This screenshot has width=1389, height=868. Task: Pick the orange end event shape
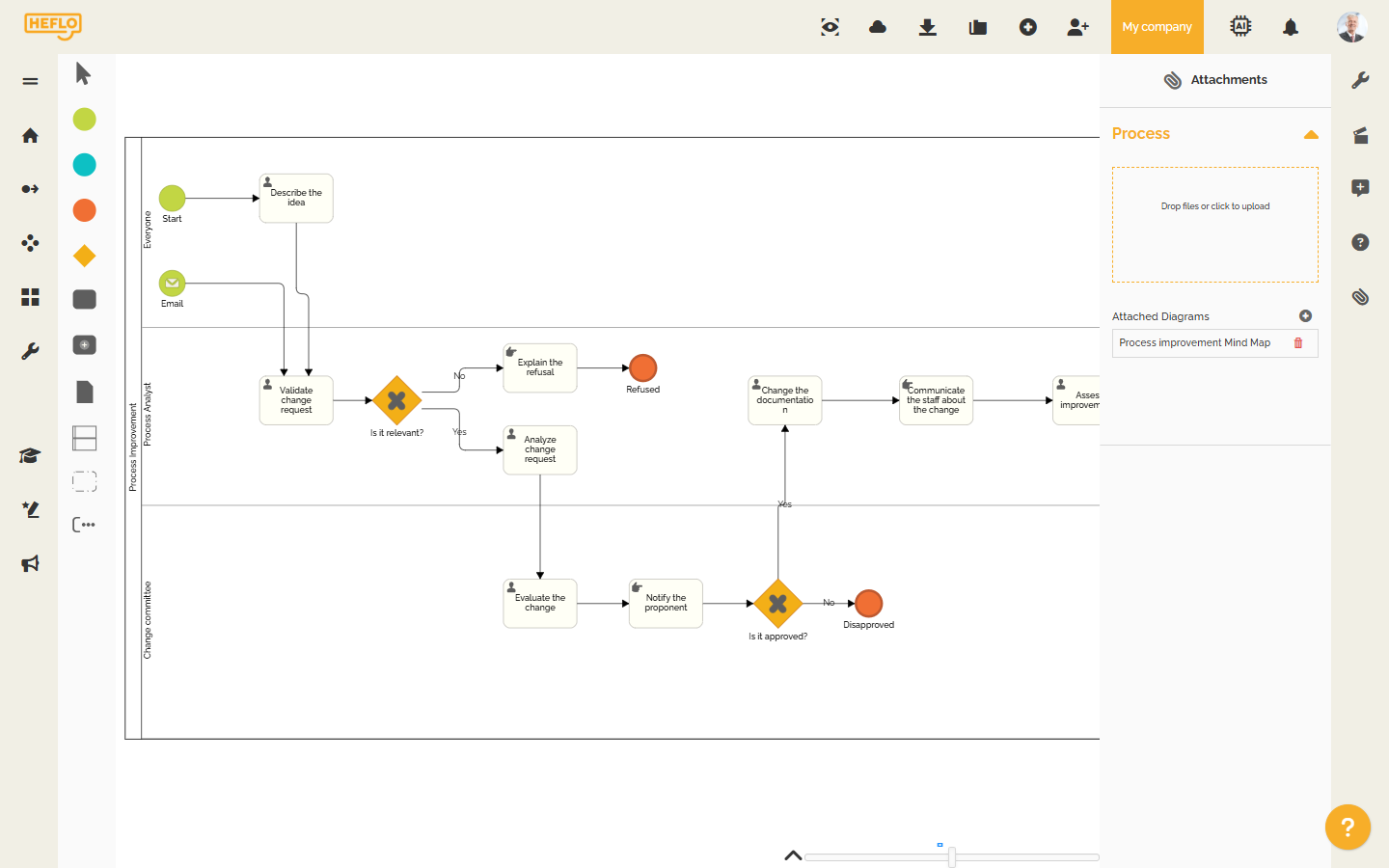(x=85, y=210)
